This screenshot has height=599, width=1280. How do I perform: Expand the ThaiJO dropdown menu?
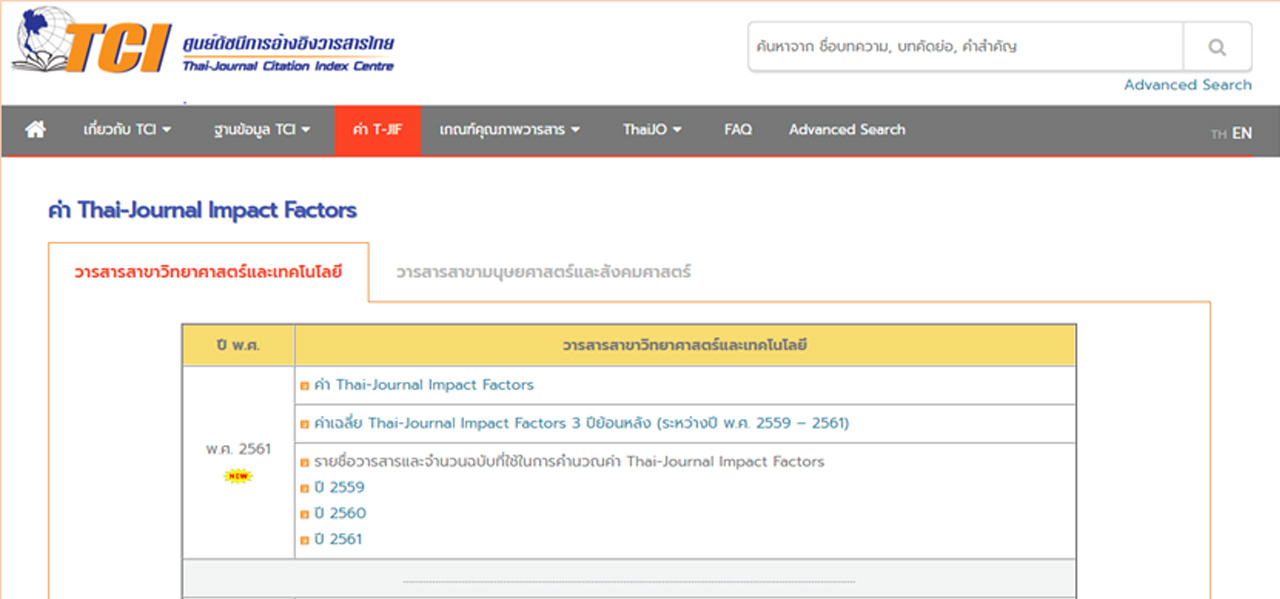click(652, 130)
